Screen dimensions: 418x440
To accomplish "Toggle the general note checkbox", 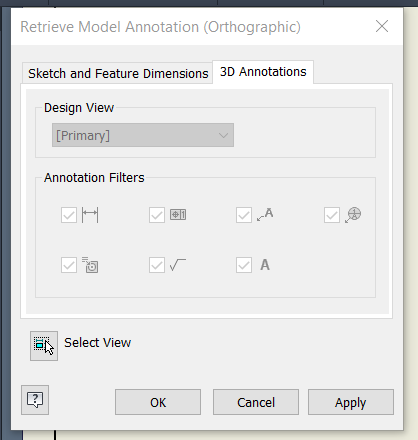I will click(244, 265).
